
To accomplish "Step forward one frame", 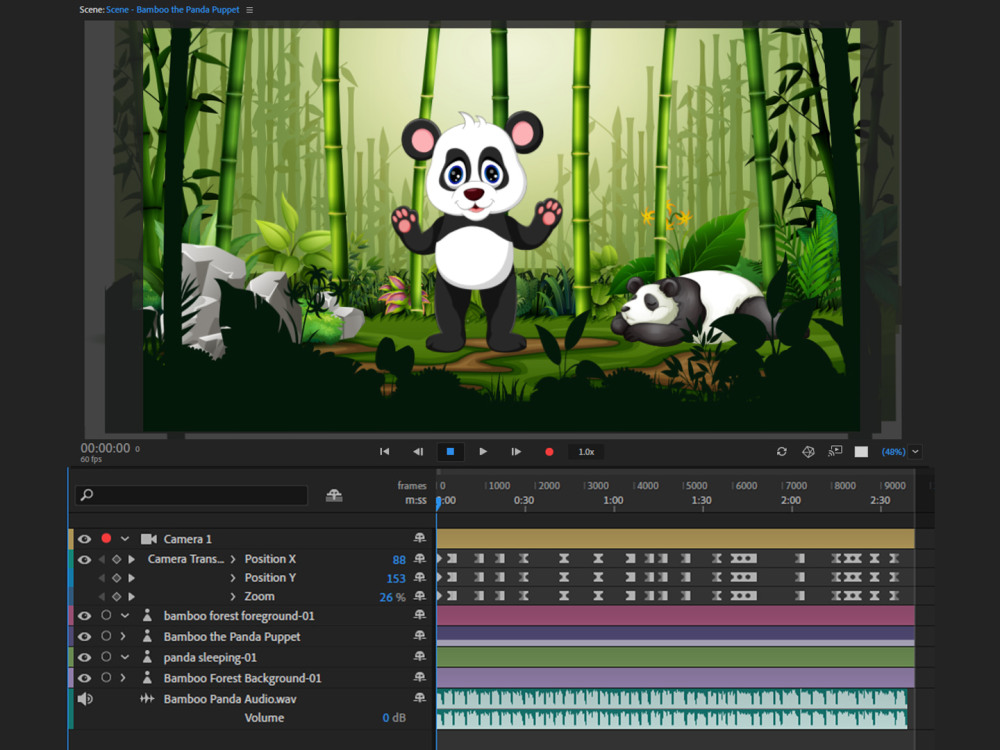I will 516,452.
